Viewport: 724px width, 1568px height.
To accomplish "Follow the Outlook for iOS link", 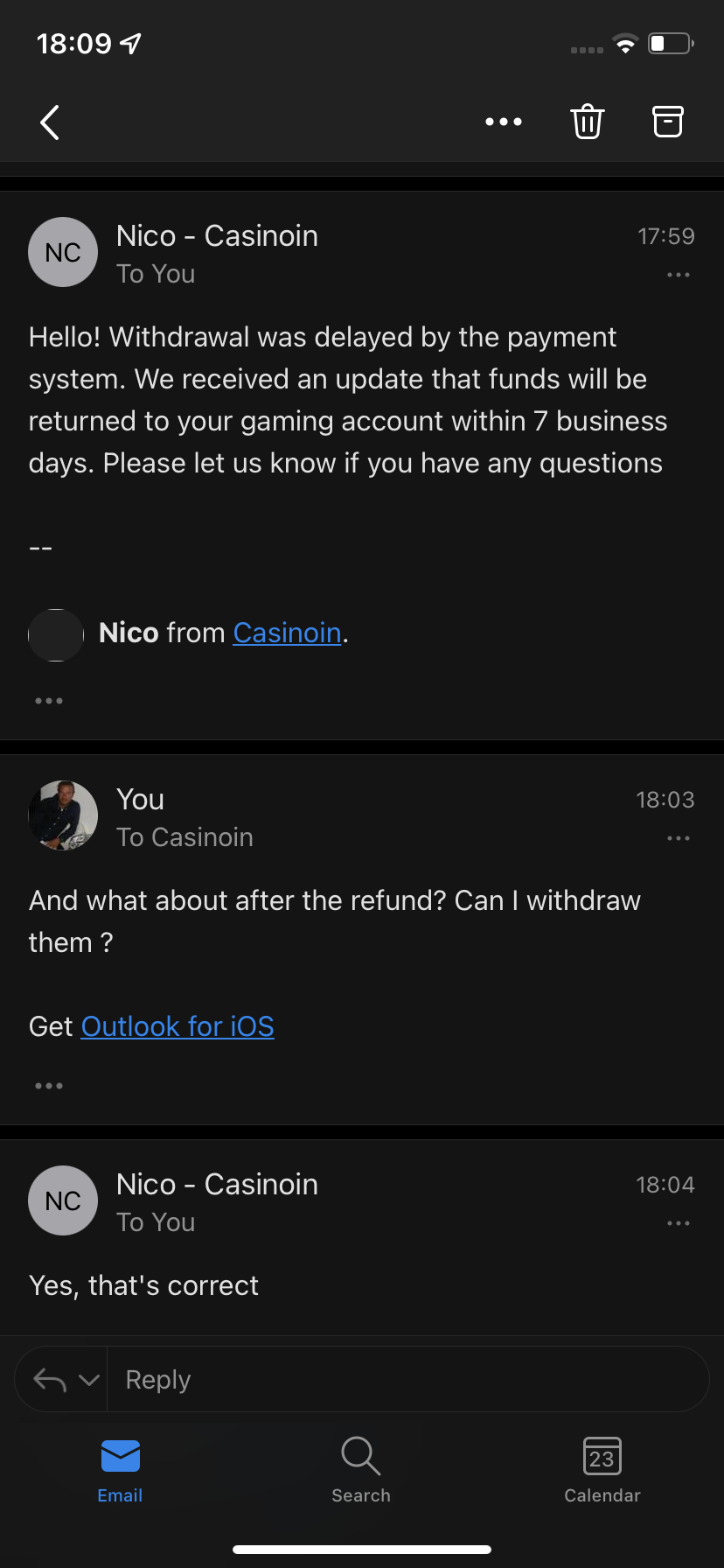I will pyautogui.click(x=178, y=1026).
